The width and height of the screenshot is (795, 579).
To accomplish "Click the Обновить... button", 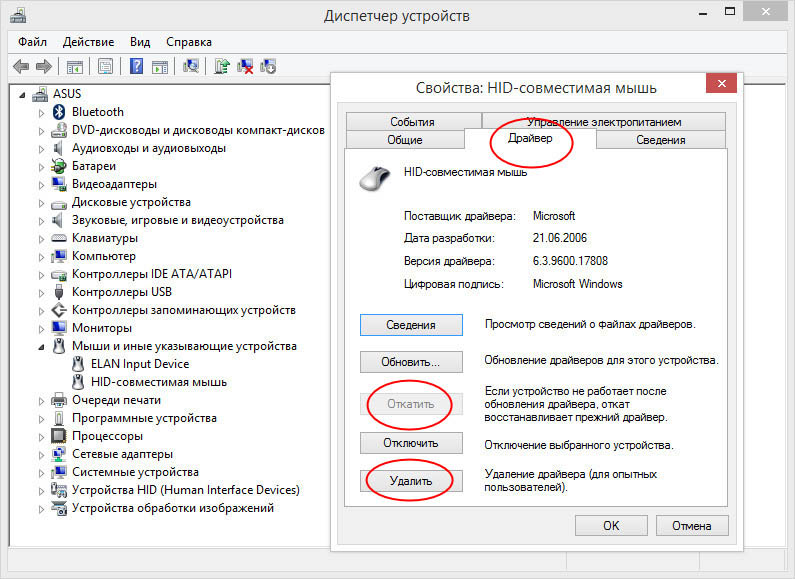I will click(x=411, y=362).
